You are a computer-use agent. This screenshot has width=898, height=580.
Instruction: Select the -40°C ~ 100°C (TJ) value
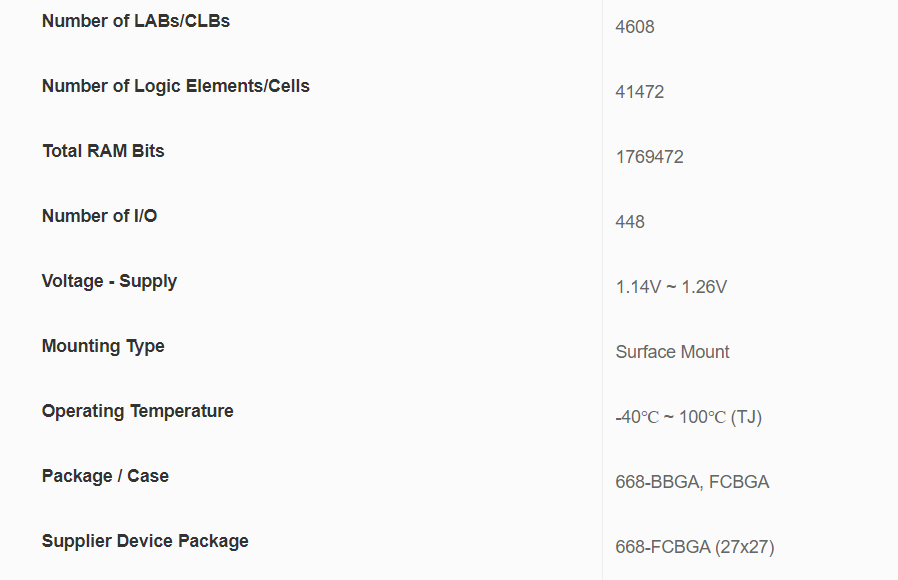[688, 417]
